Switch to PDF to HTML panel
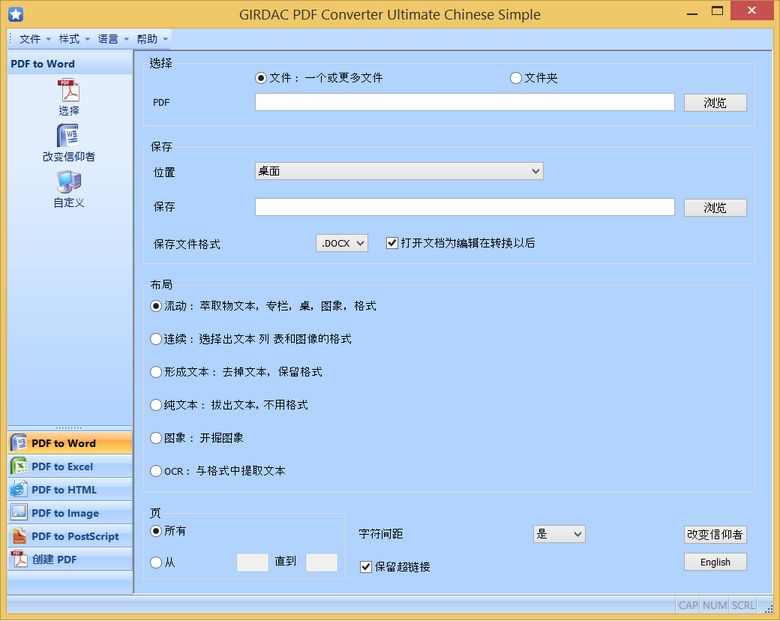The width and height of the screenshot is (780, 621). click(70, 490)
